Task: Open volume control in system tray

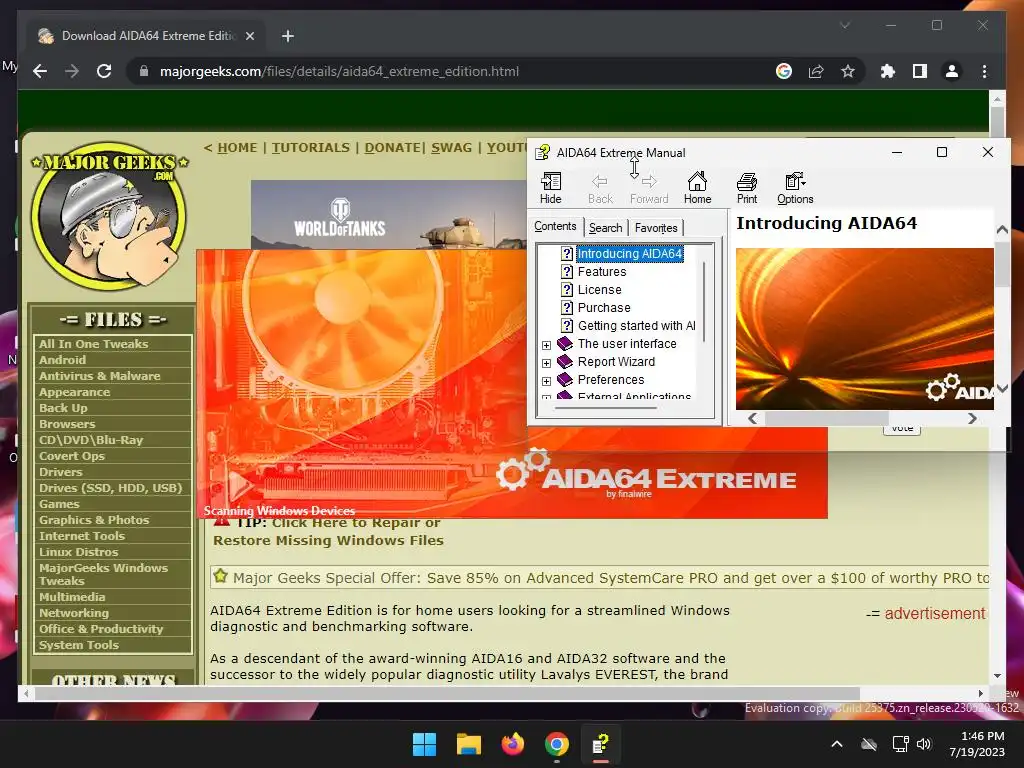Action: coord(923,744)
